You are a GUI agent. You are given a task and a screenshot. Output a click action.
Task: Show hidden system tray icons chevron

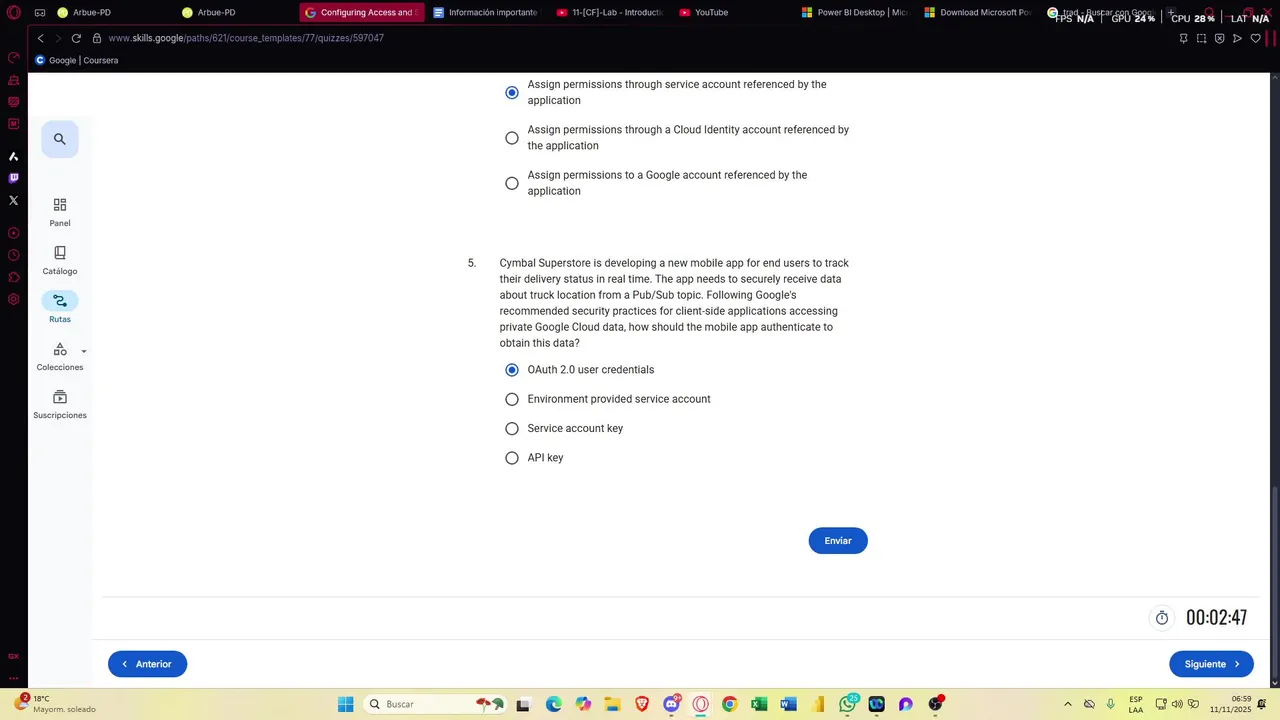pyautogui.click(x=1068, y=704)
